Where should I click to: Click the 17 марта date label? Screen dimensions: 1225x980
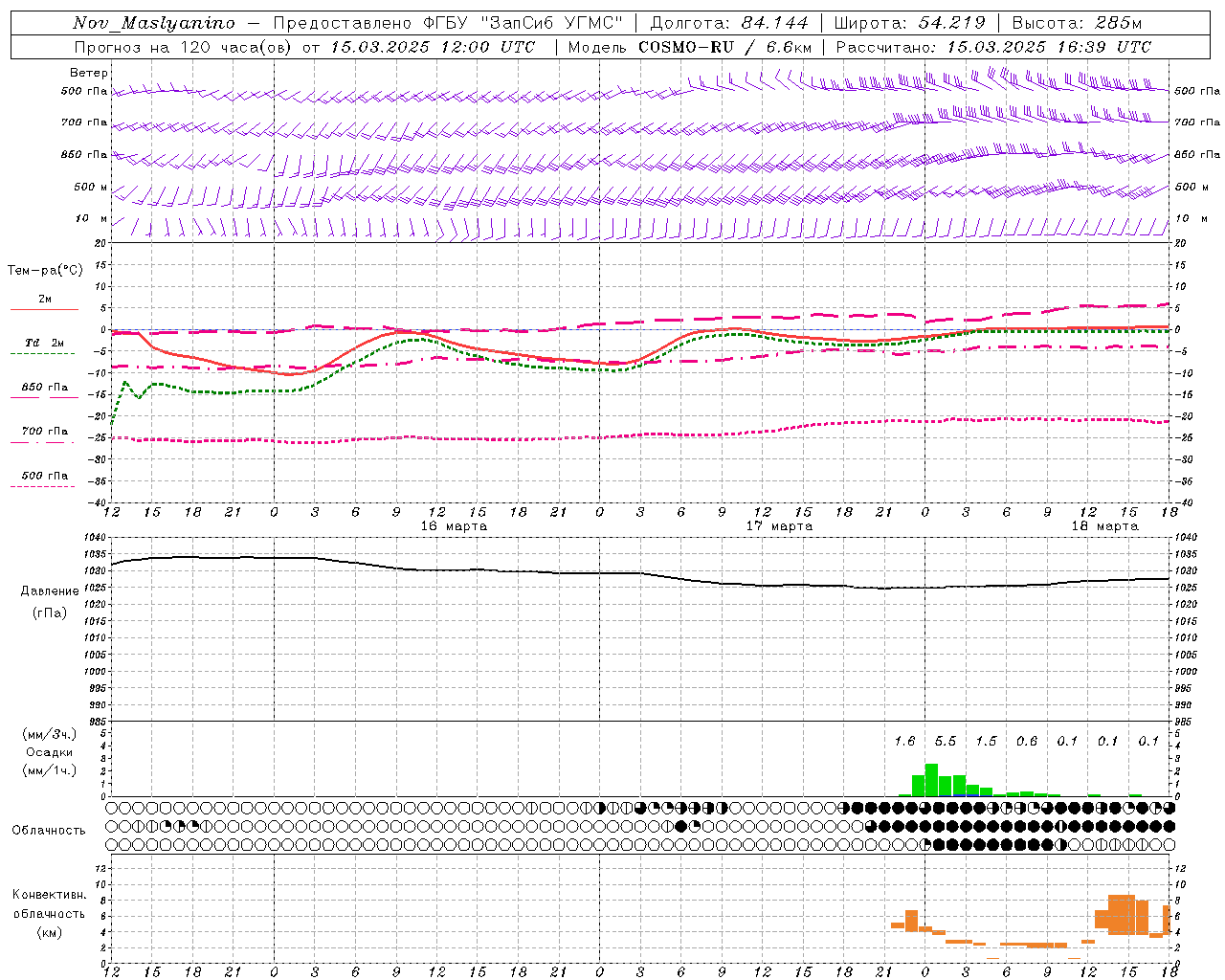pyautogui.click(x=779, y=525)
